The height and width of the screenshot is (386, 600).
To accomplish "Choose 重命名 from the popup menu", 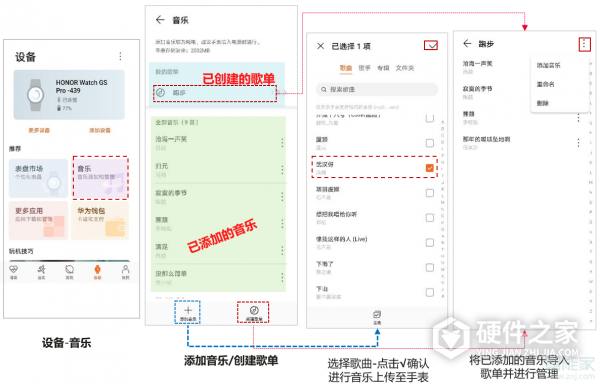I will (545, 84).
